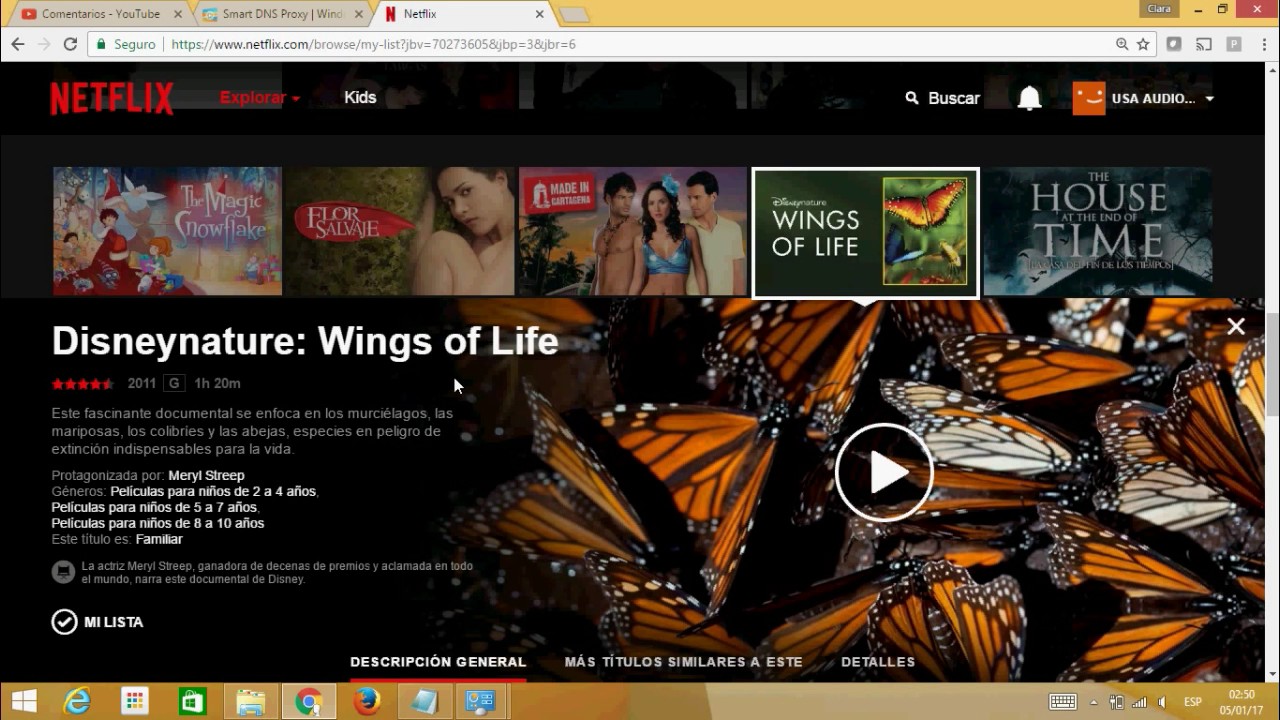Viewport: 1280px width, 720px height.
Task: Launch Internet Explorer from taskbar
Action: click(x=77, y=702)
